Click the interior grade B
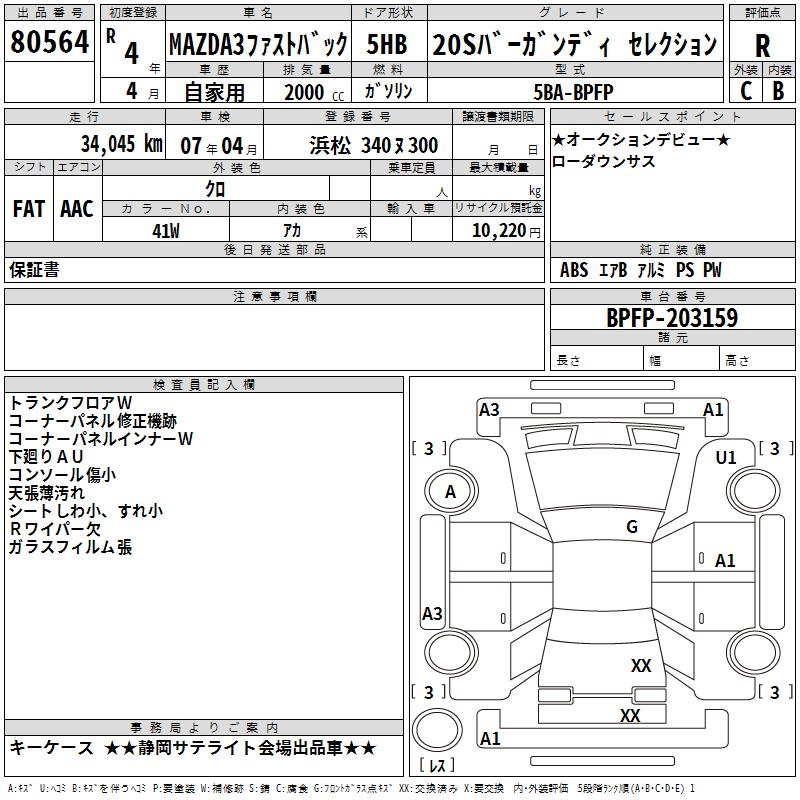This screenshot has width=800, height=800. [778, 91]
